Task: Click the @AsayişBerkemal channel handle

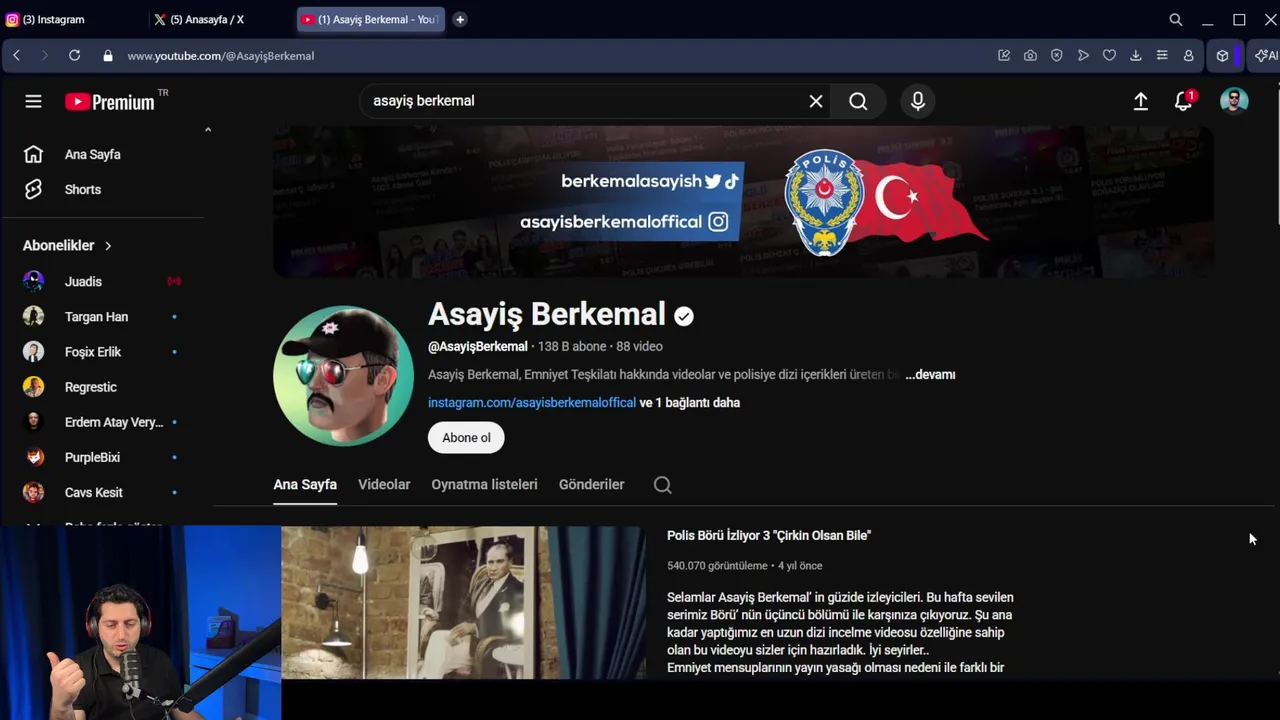Action: [x=478, y=347]
